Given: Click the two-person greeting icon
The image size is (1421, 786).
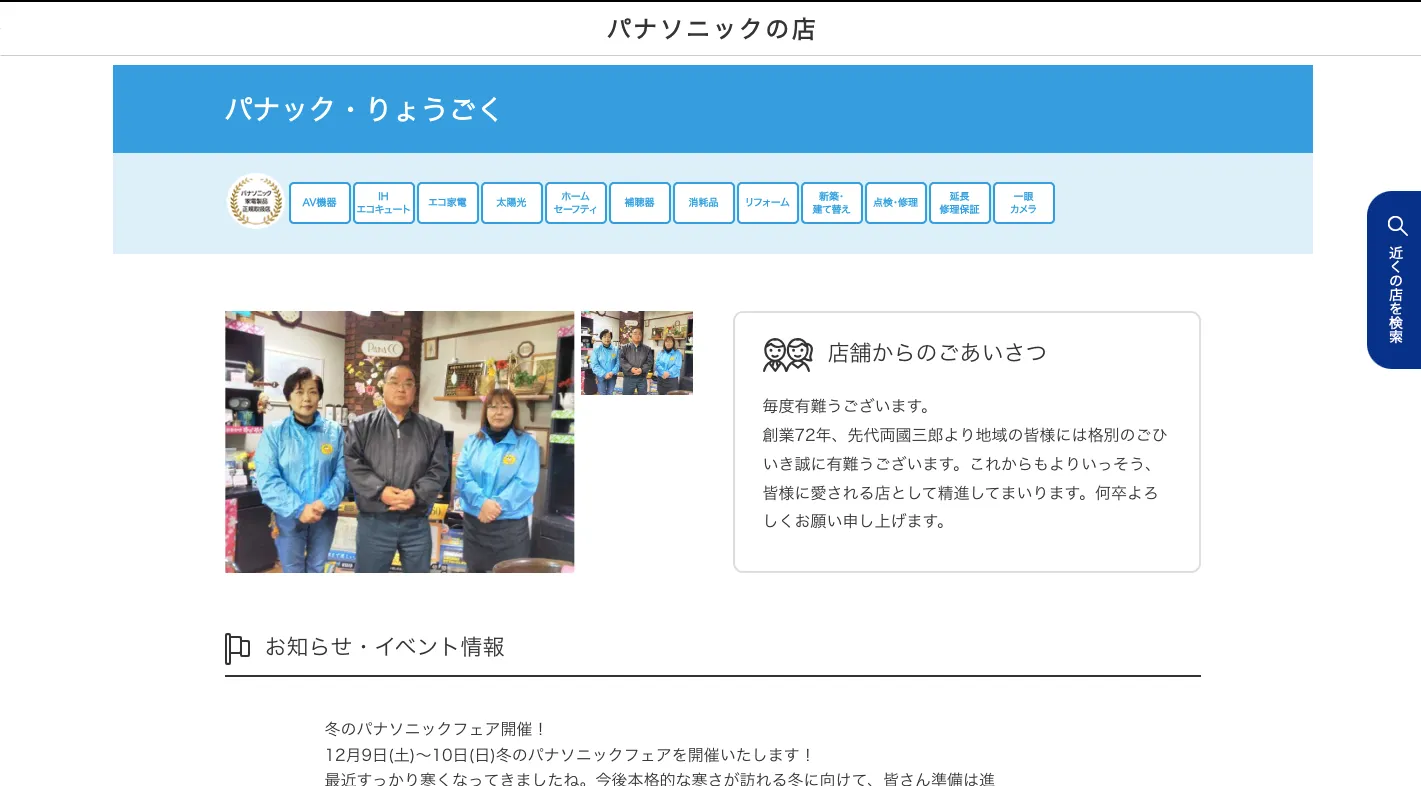Looking at the screenshot, I should pyautogui.click(x=787, y=354).
